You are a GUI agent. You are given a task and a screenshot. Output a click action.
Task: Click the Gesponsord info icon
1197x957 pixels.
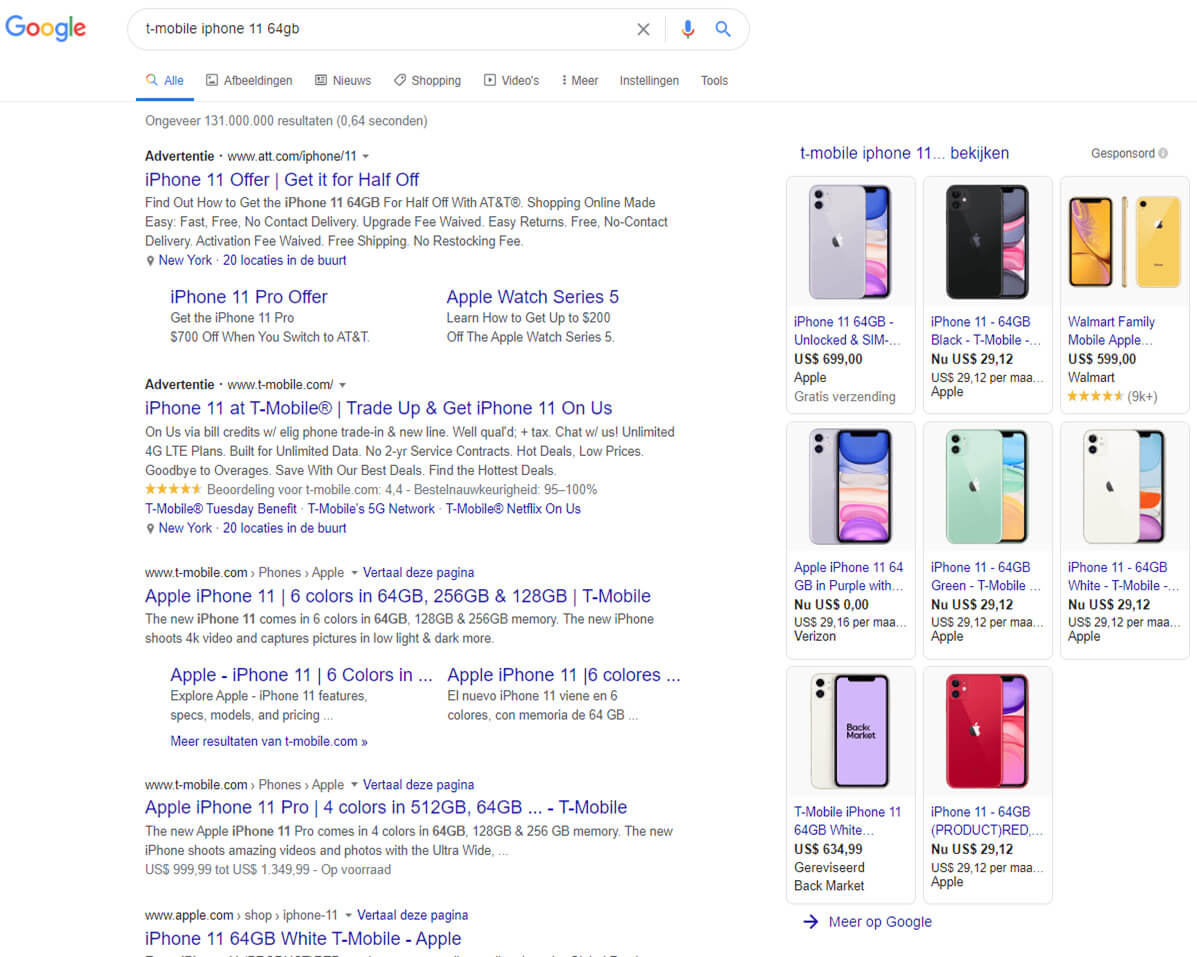(1163, 153)
